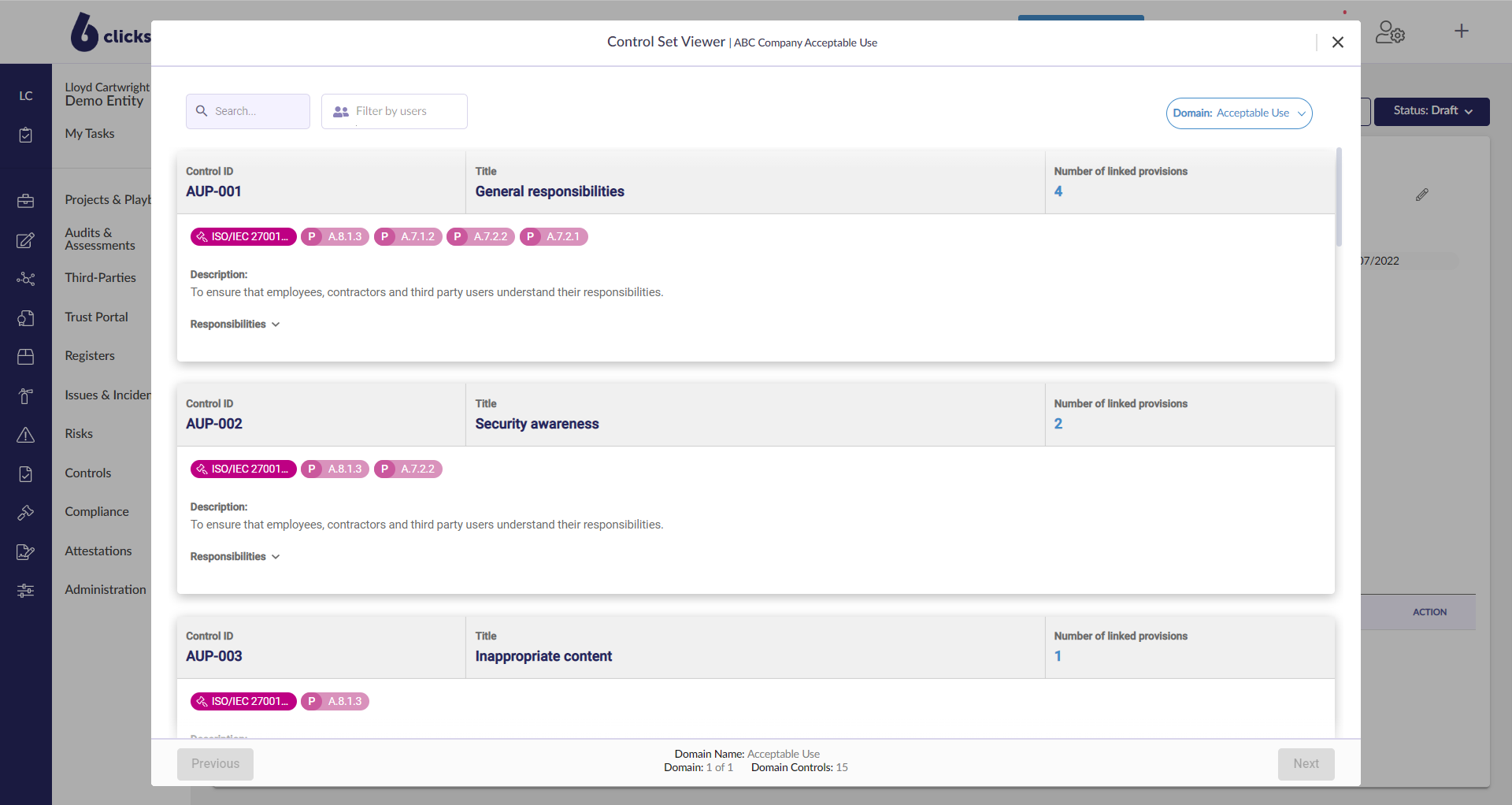Click the Previous button
The width and height of the screenshot is (1512, 805).
(215, 764)
